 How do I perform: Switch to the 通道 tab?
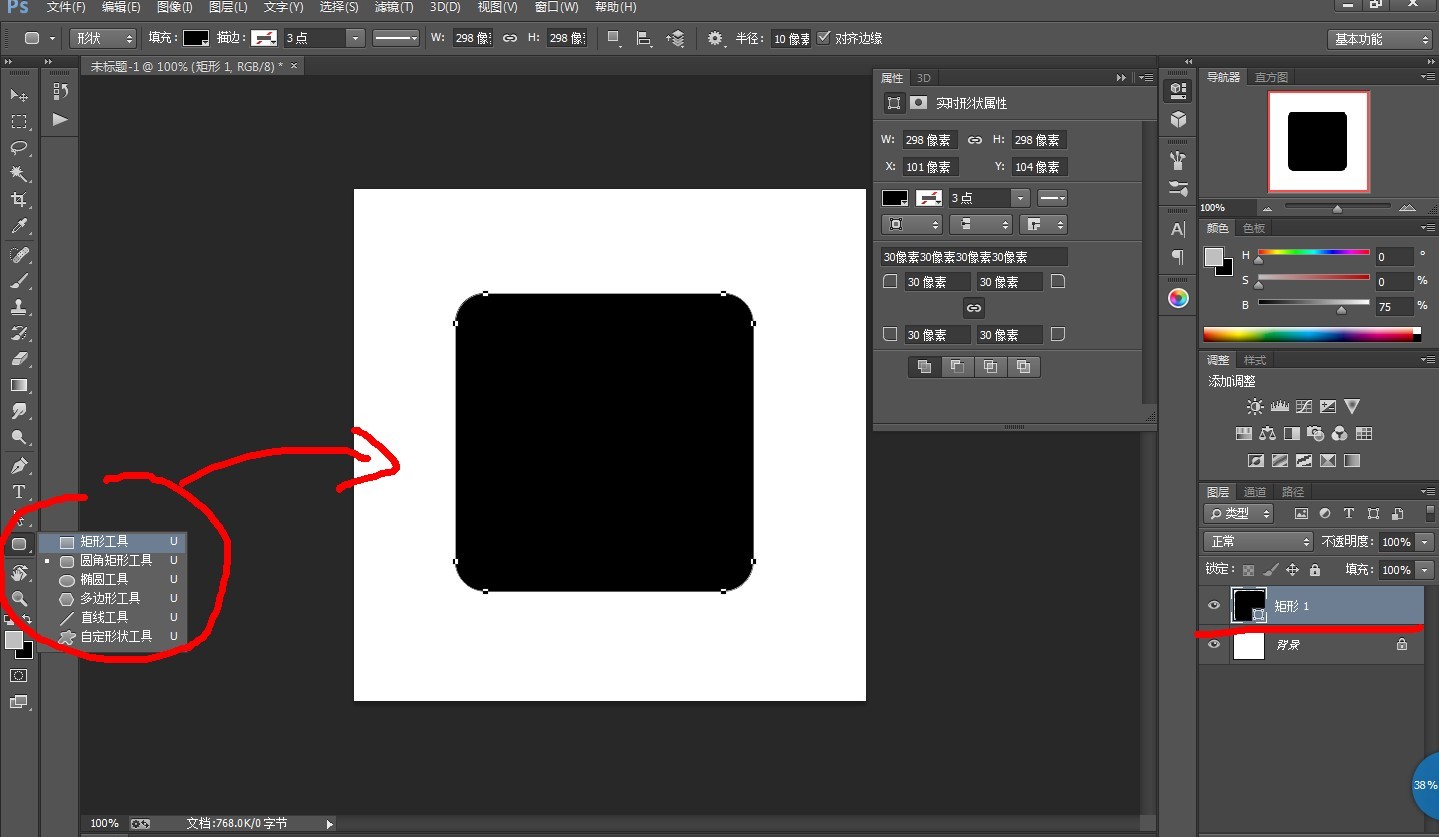coord(1255,492)
